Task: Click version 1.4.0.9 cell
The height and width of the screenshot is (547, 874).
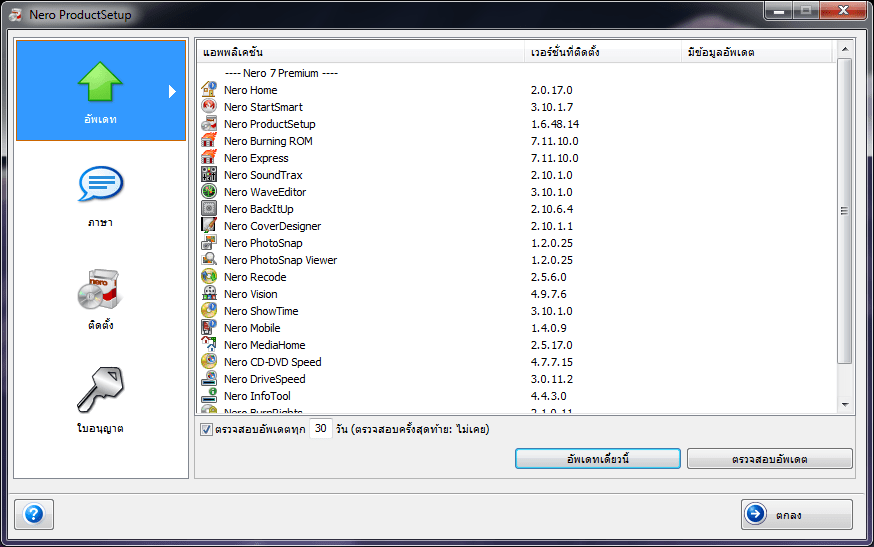Action: (548, 328)
